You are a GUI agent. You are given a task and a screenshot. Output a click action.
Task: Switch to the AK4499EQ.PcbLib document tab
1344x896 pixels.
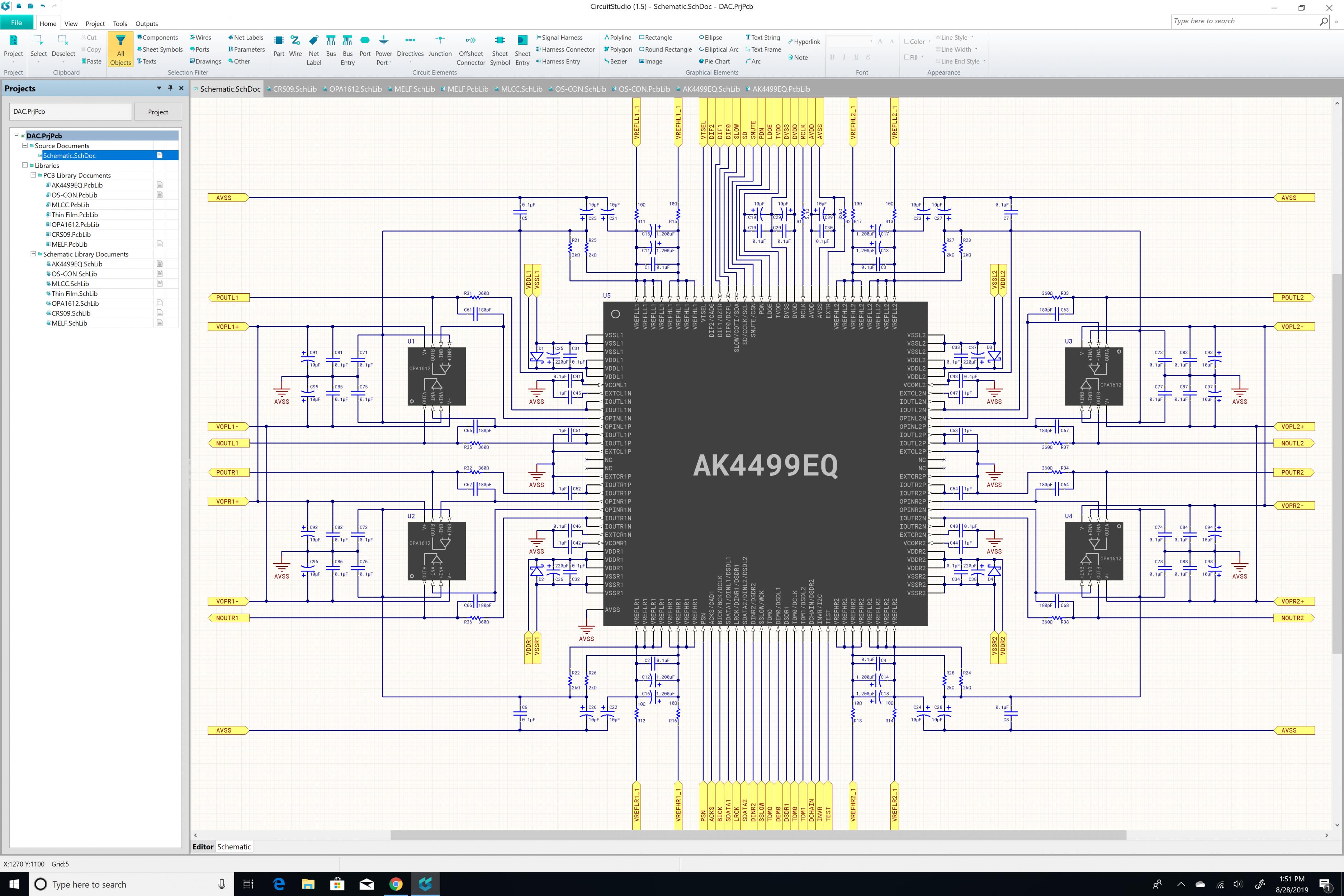778,89
